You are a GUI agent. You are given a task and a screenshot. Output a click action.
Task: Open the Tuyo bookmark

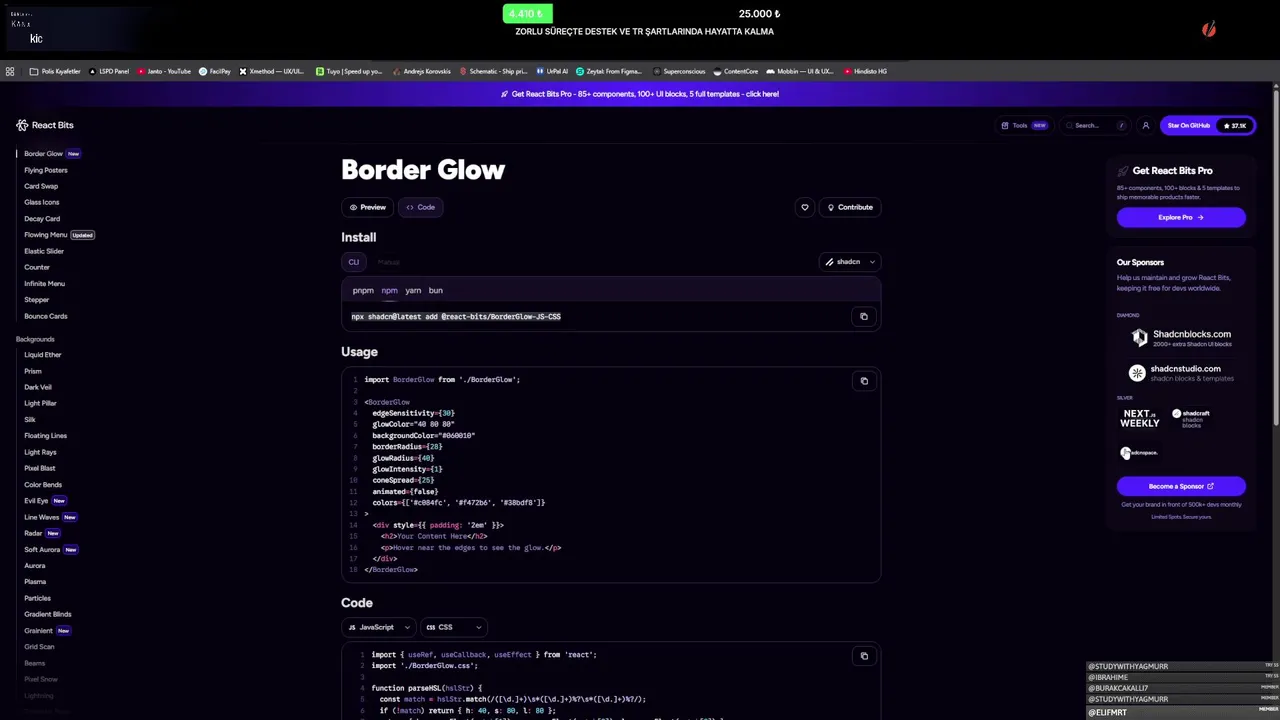click(349, 71)
